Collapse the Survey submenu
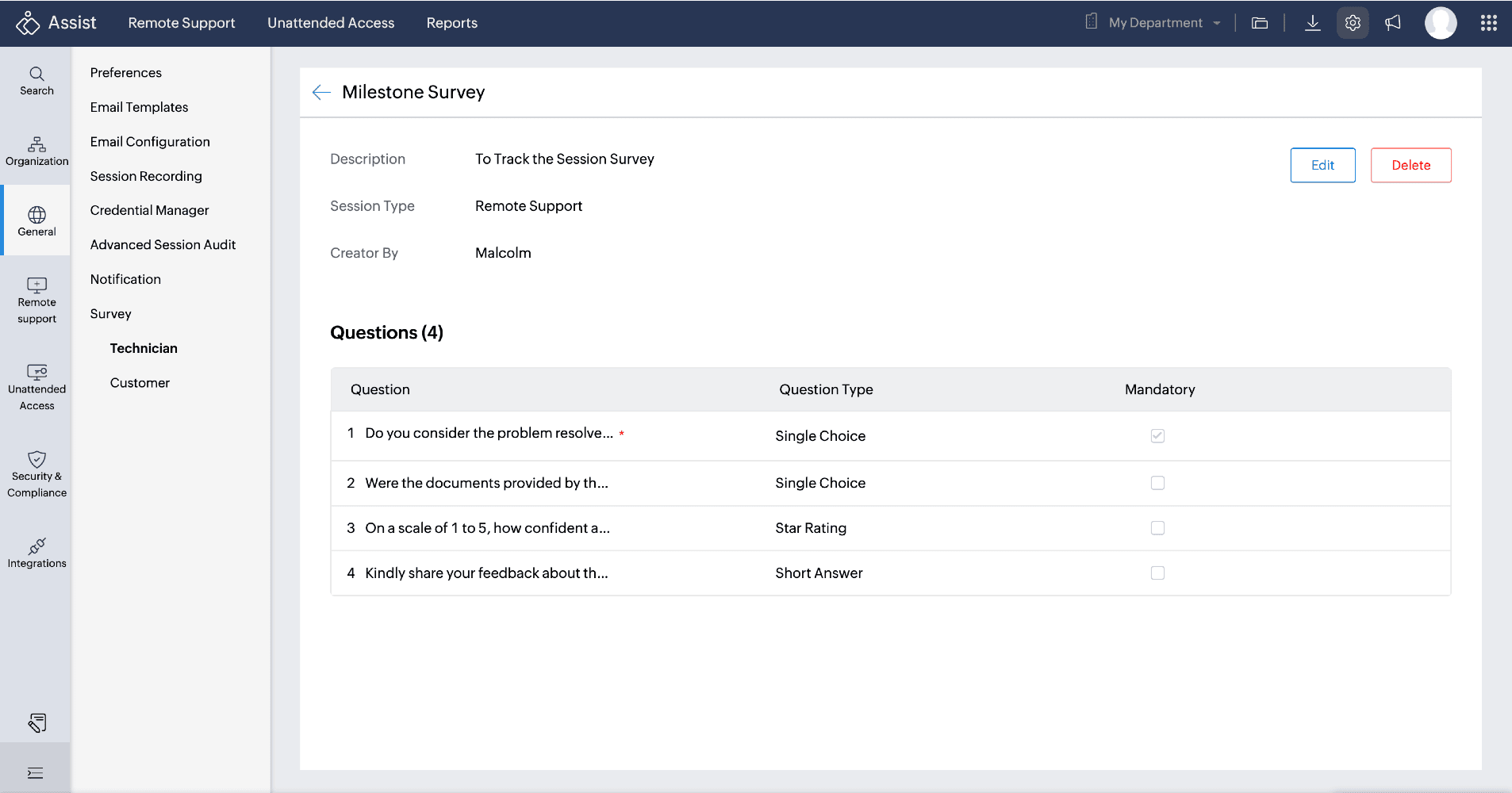This screenshot has width=1512, height=793. pos(111,314)
